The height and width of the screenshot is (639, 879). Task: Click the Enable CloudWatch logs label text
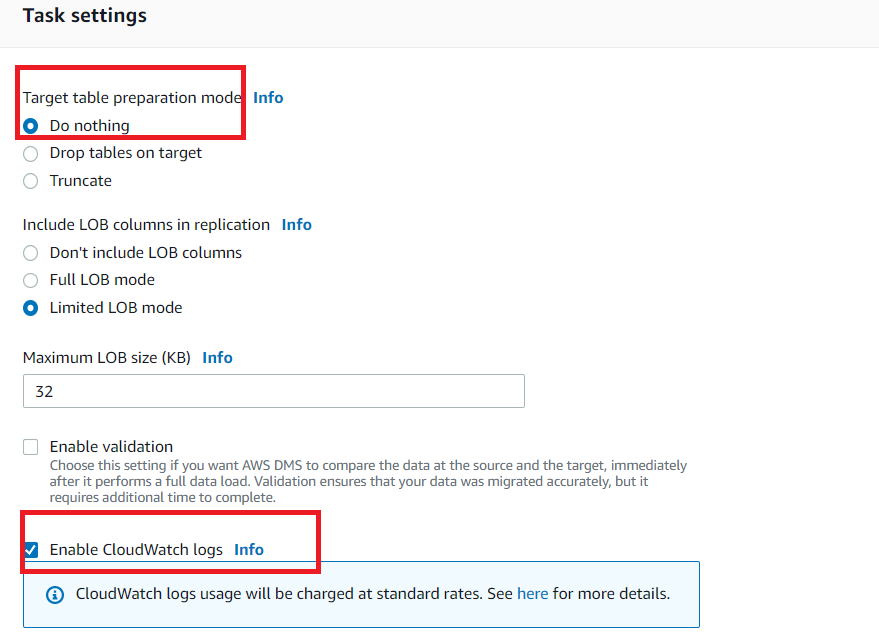point(136,550)
